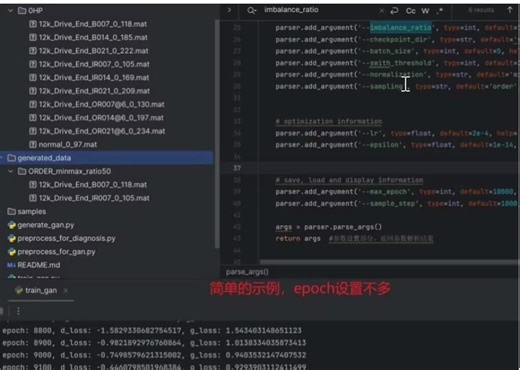The image size is (520, 370).
Task: Click file icon of 12k_Drive_End_OR014@6_0_197.mat
Action: (33, 118)
